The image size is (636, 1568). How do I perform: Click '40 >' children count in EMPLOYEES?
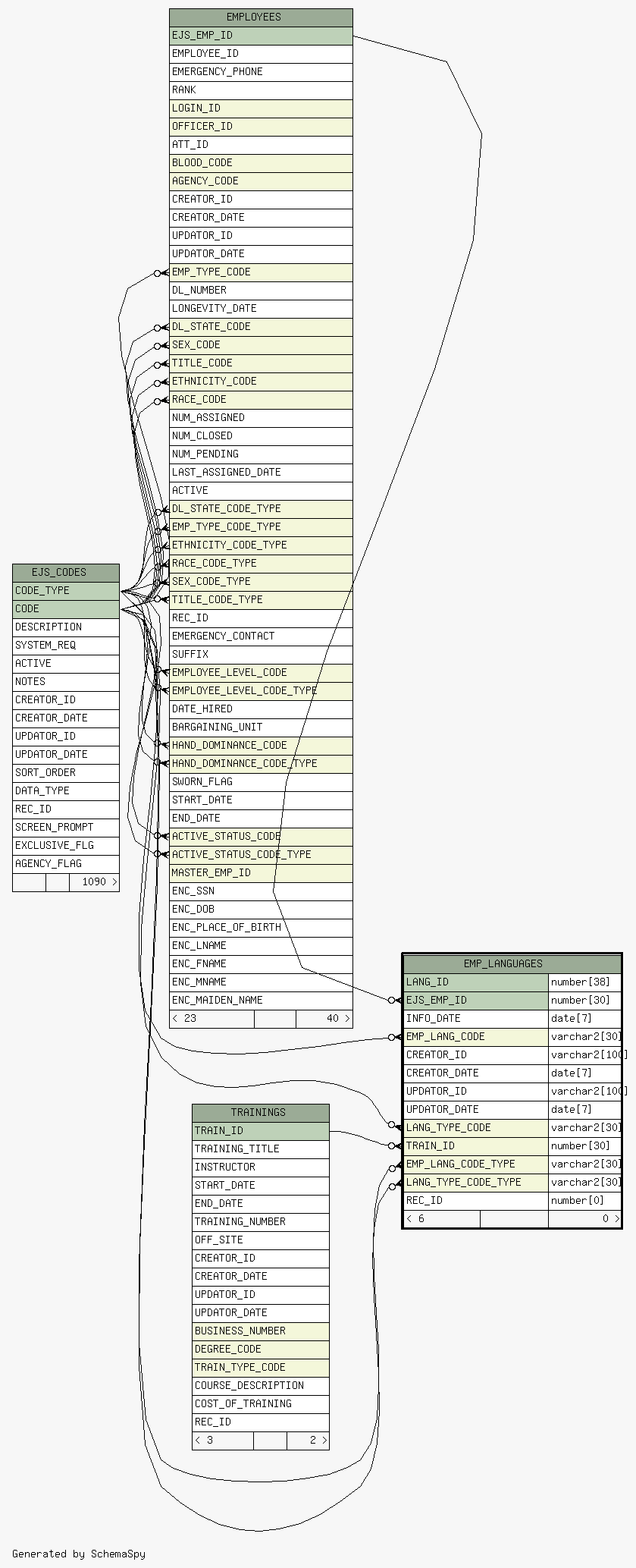click(x=324, y=1019)
